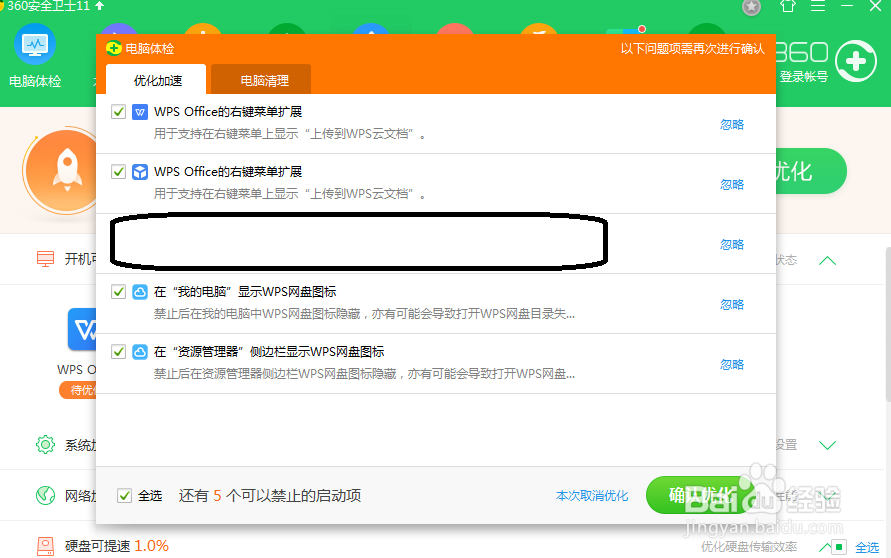Open the main menu hamburger icon
This screenshot has height=558, width=891.
[x=818, y=6]
